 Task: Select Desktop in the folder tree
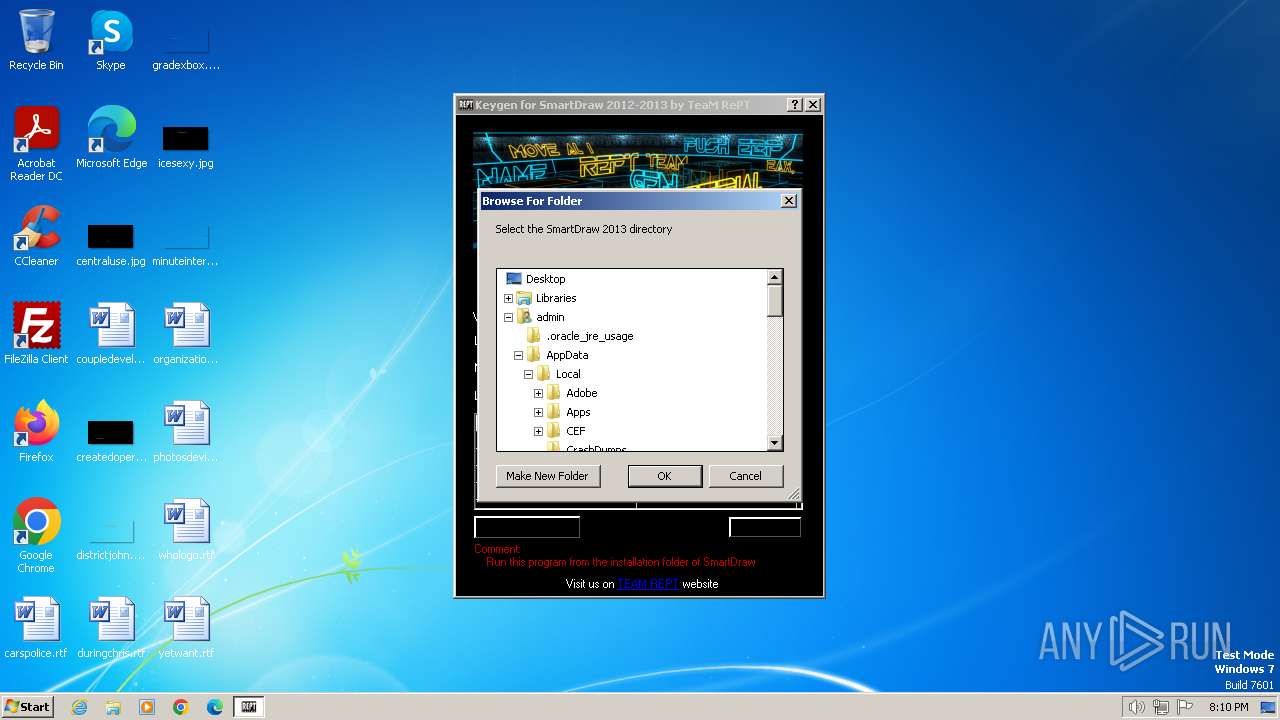[x=545, y=279]
